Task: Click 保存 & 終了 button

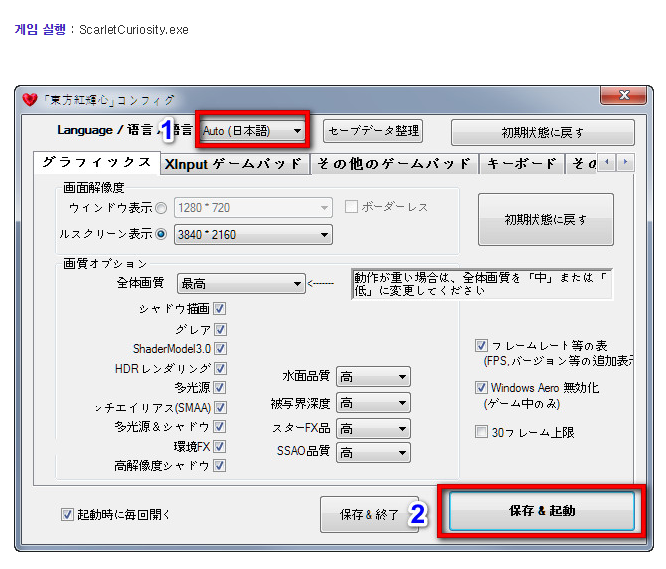Action: coord(369,514)
